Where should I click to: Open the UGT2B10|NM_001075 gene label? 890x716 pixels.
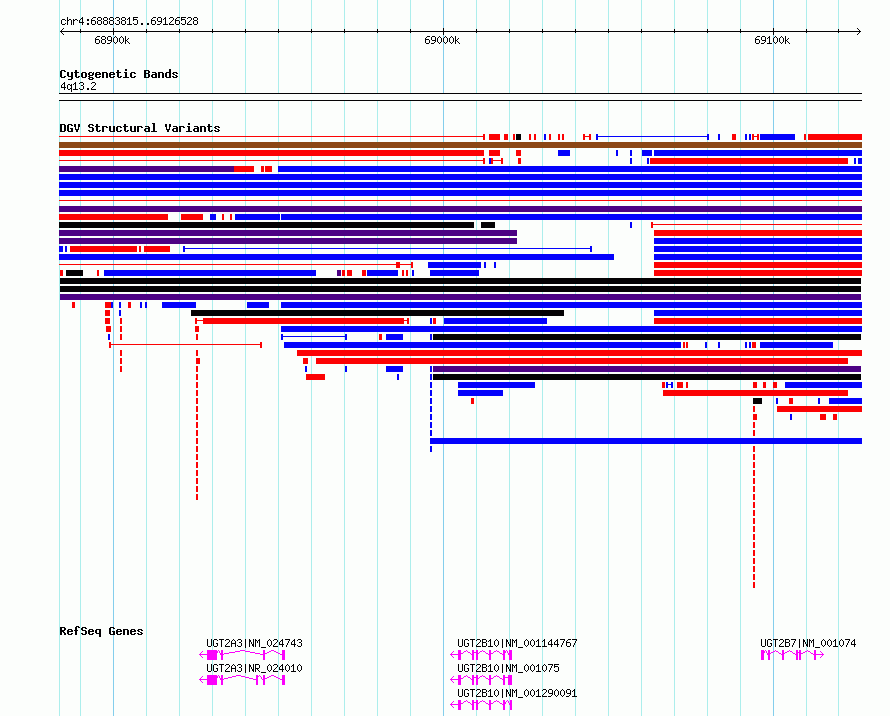(x=508, y=668)
